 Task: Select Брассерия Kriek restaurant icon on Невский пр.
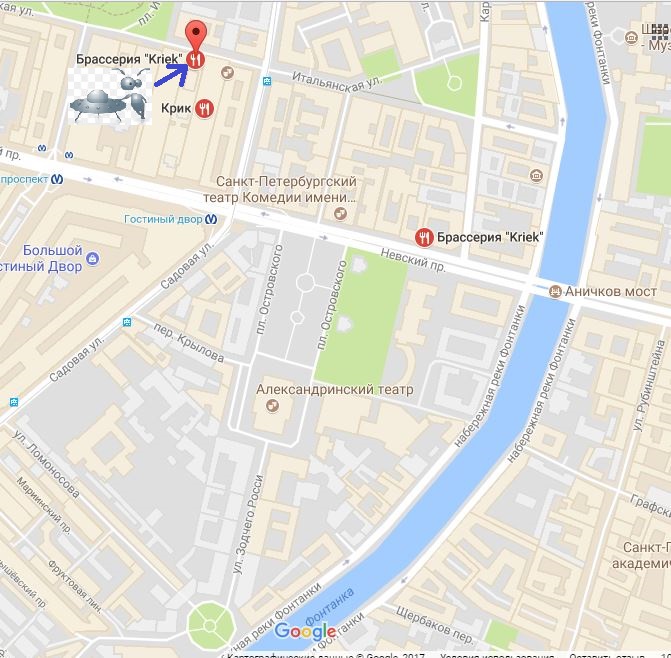tap(424, 237)
